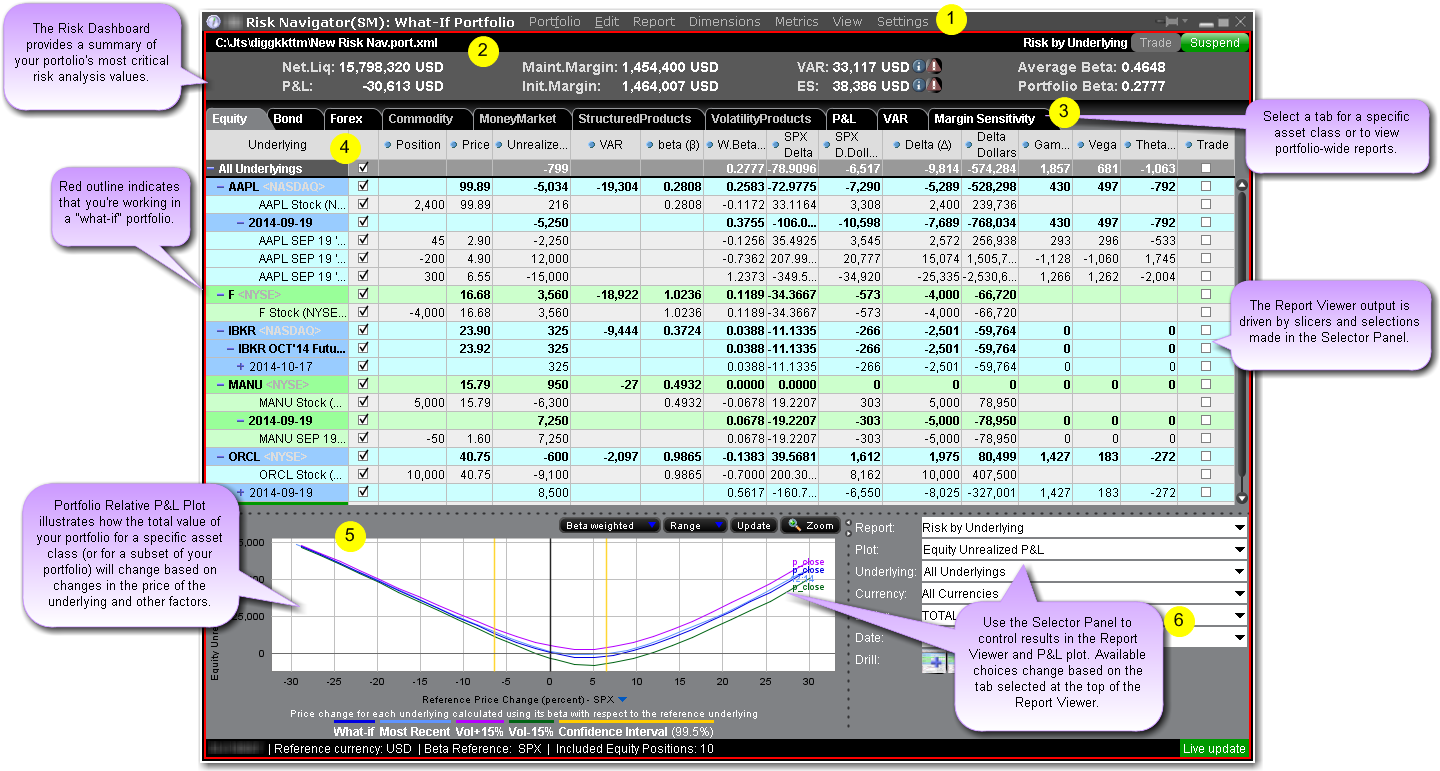Viewport: 1440px width, 771px height.
Task: Click the red alert icon beside VAR value
Action: [x=935, y=67]
